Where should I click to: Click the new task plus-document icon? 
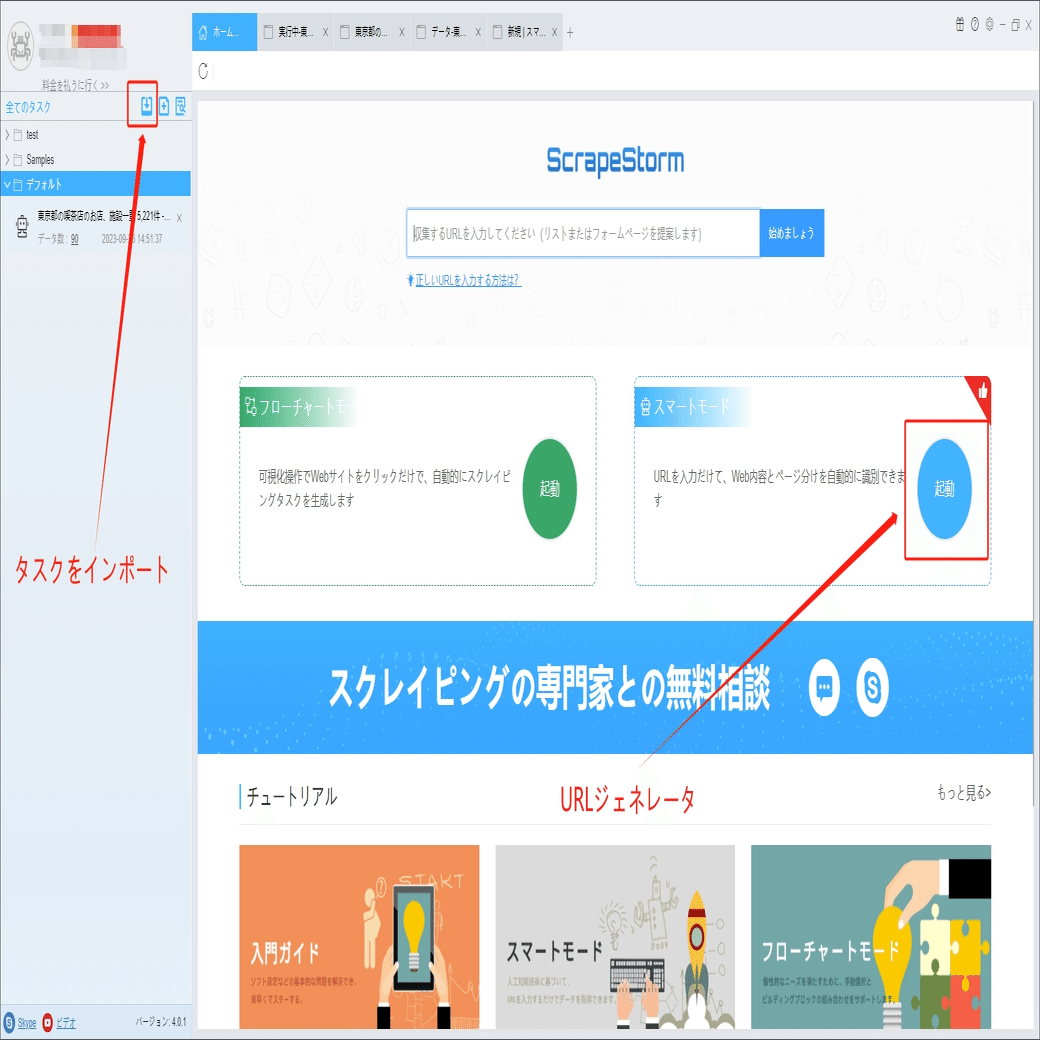pyautogui.click(x=164, y=106)
